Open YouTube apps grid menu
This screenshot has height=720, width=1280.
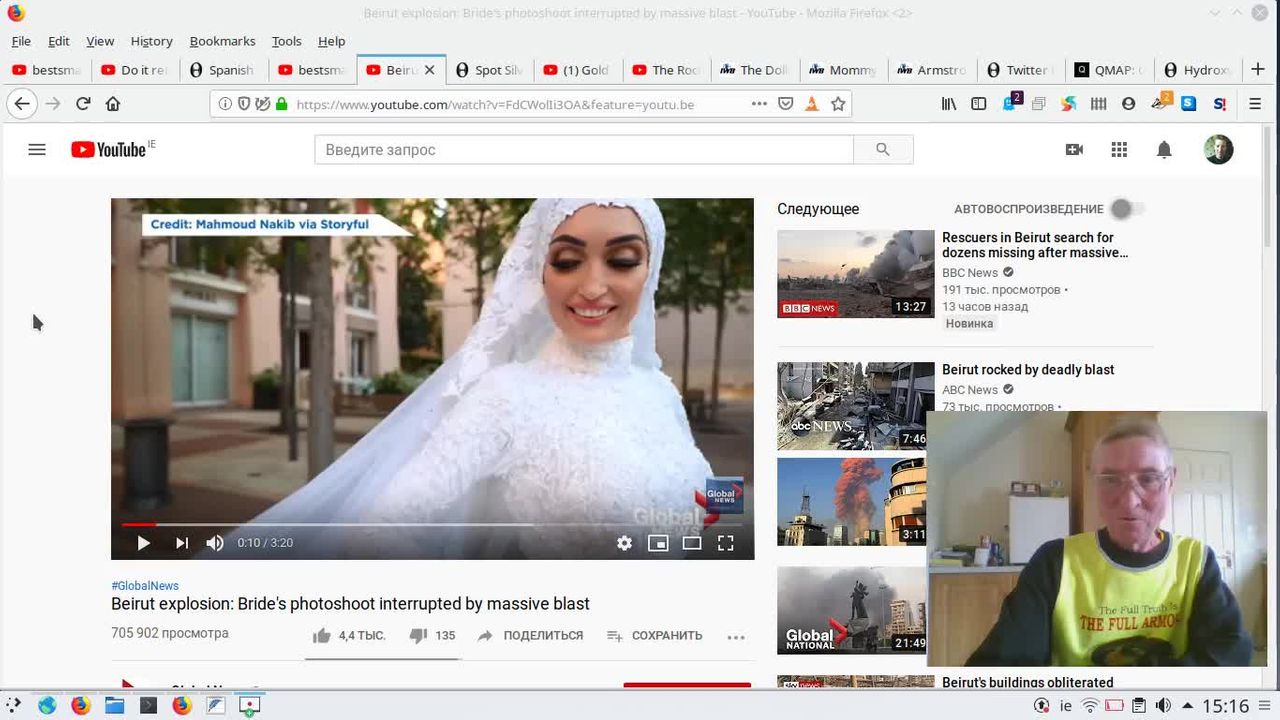coord(1119,150)
